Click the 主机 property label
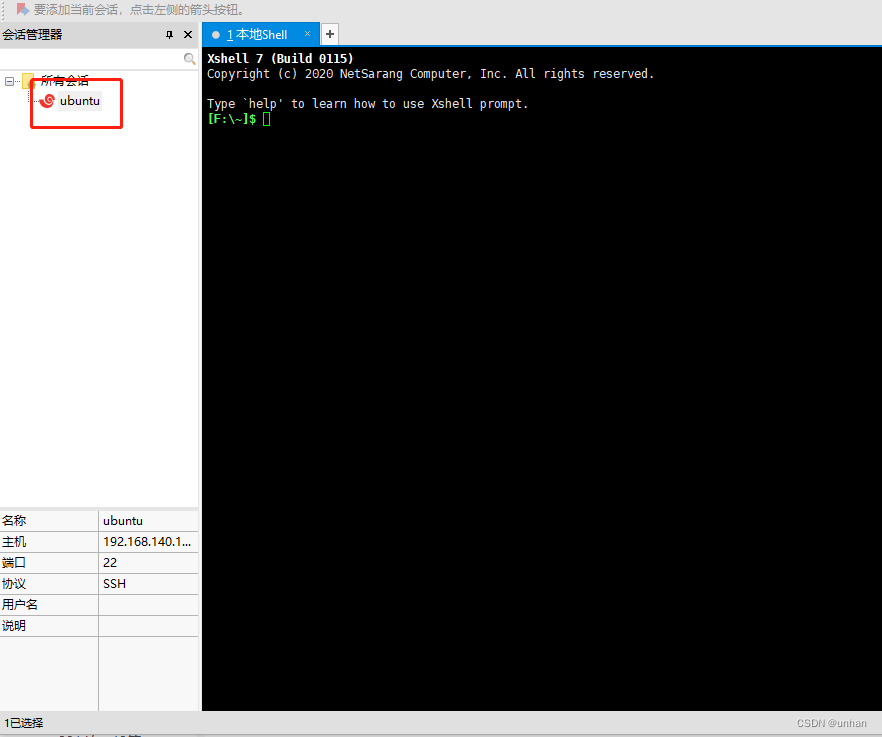 pos(14,542)
